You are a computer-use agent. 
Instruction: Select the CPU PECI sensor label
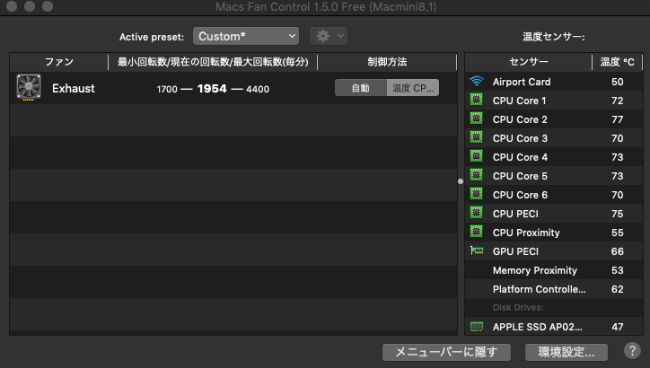(x=516, y=214)
